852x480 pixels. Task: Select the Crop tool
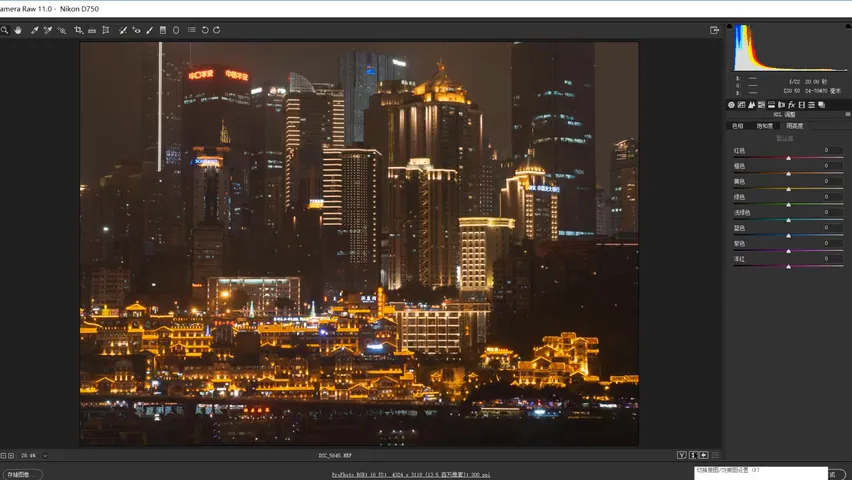point(78,30)
